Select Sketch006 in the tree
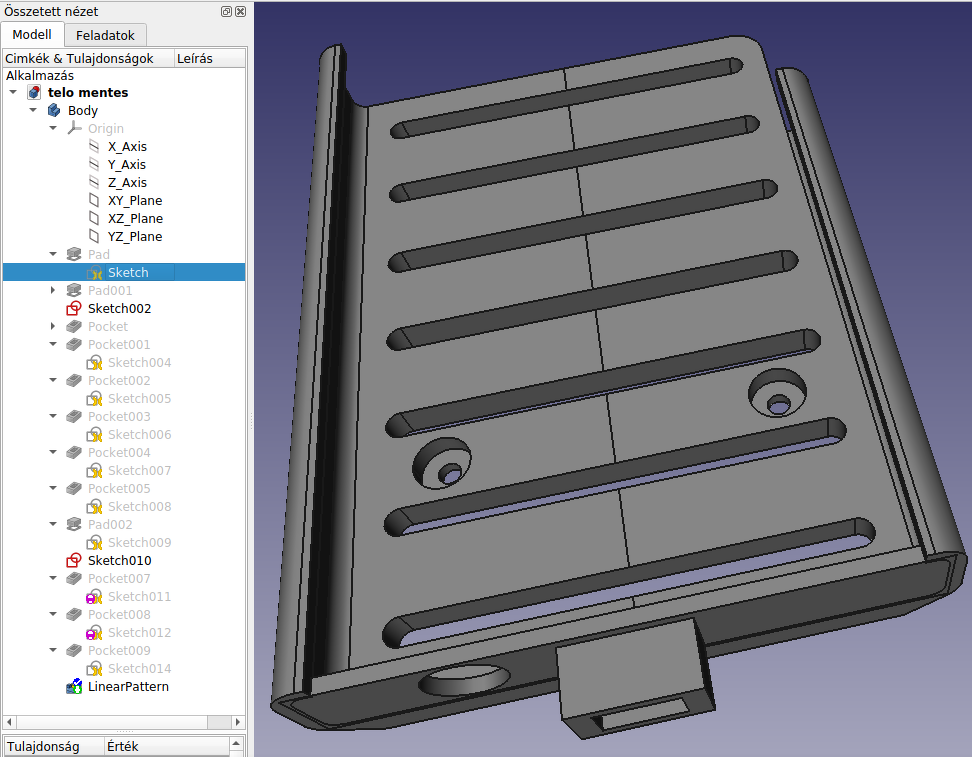Image resolution: width=972 pixels, height=757 pixels. [x=139, y=435]
